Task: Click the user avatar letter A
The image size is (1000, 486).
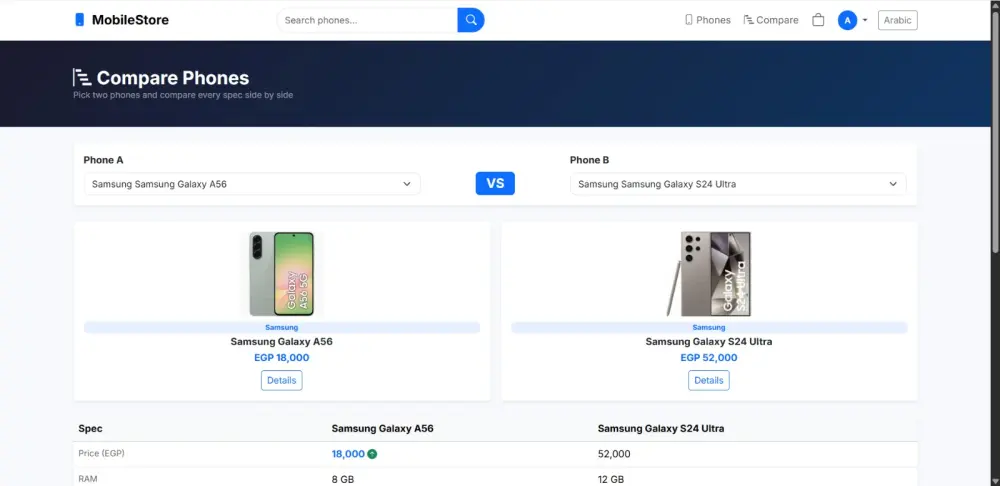Action: (x=847, y=20)
